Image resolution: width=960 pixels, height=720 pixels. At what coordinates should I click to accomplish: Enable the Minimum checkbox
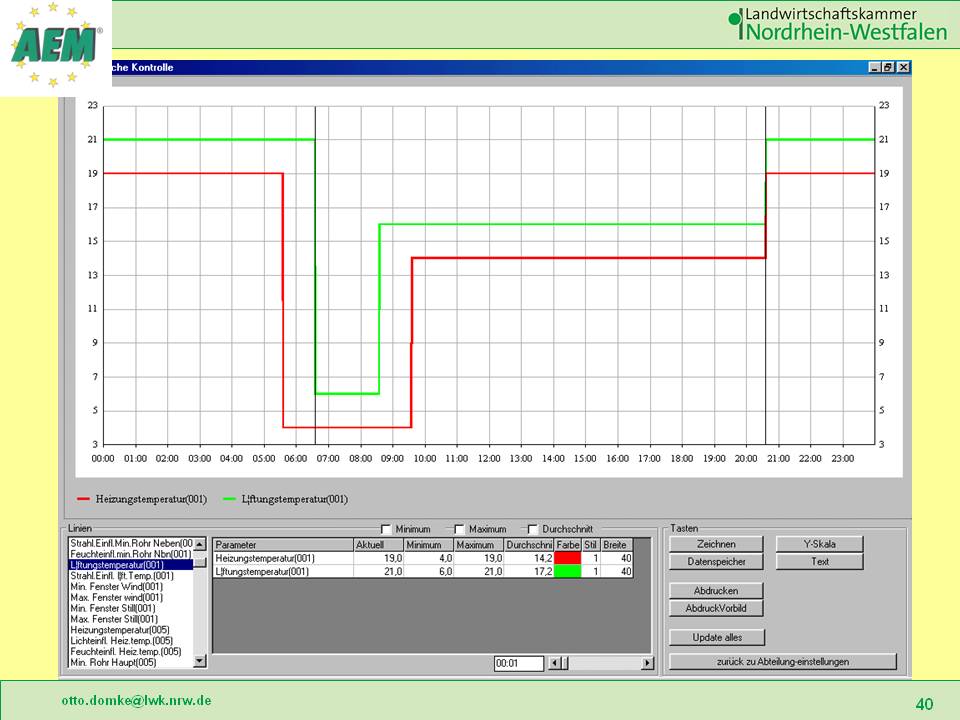387,529
